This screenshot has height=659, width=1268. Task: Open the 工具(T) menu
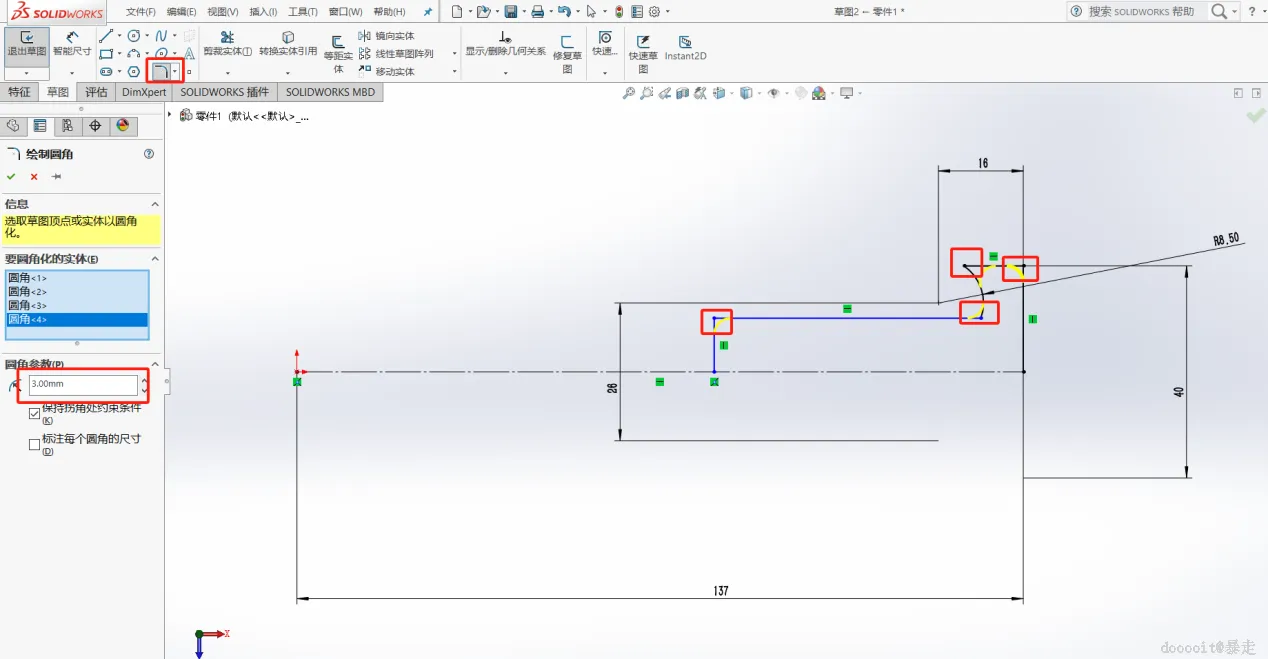[x=303, y=12]
